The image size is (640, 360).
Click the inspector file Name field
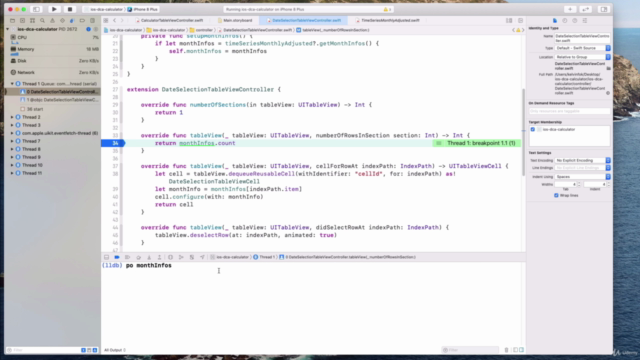tap(582, 38)
